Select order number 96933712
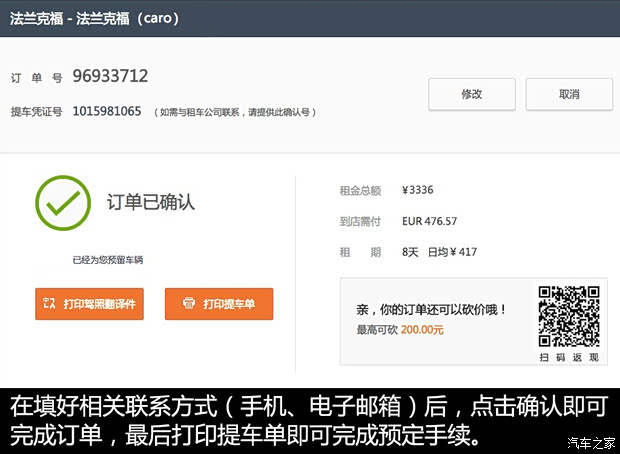 tap(110, 76)
